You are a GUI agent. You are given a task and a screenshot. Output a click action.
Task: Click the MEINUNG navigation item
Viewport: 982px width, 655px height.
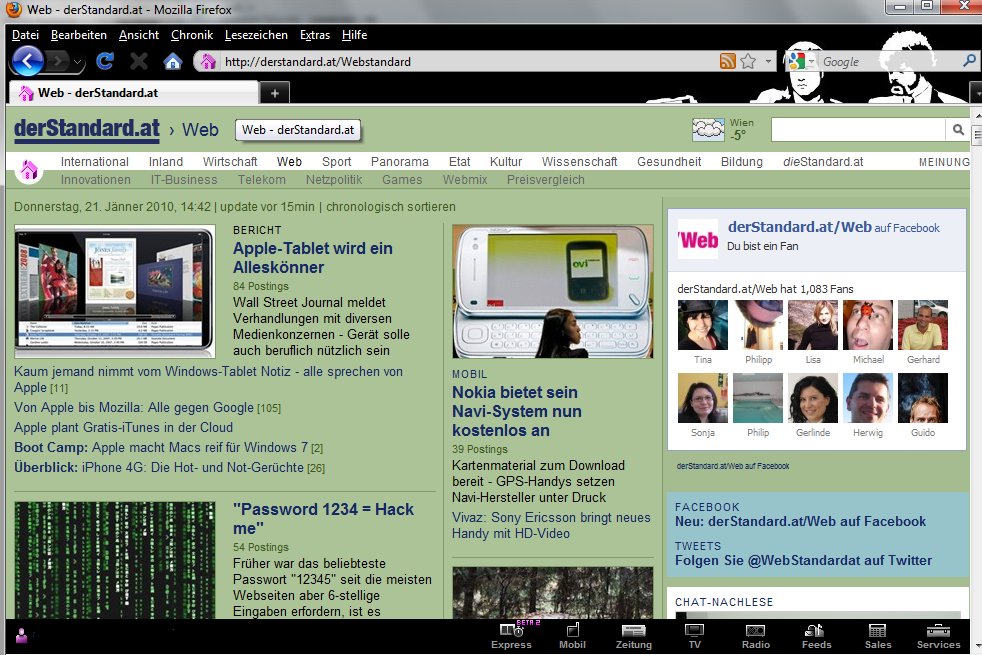tap(944, 162)
